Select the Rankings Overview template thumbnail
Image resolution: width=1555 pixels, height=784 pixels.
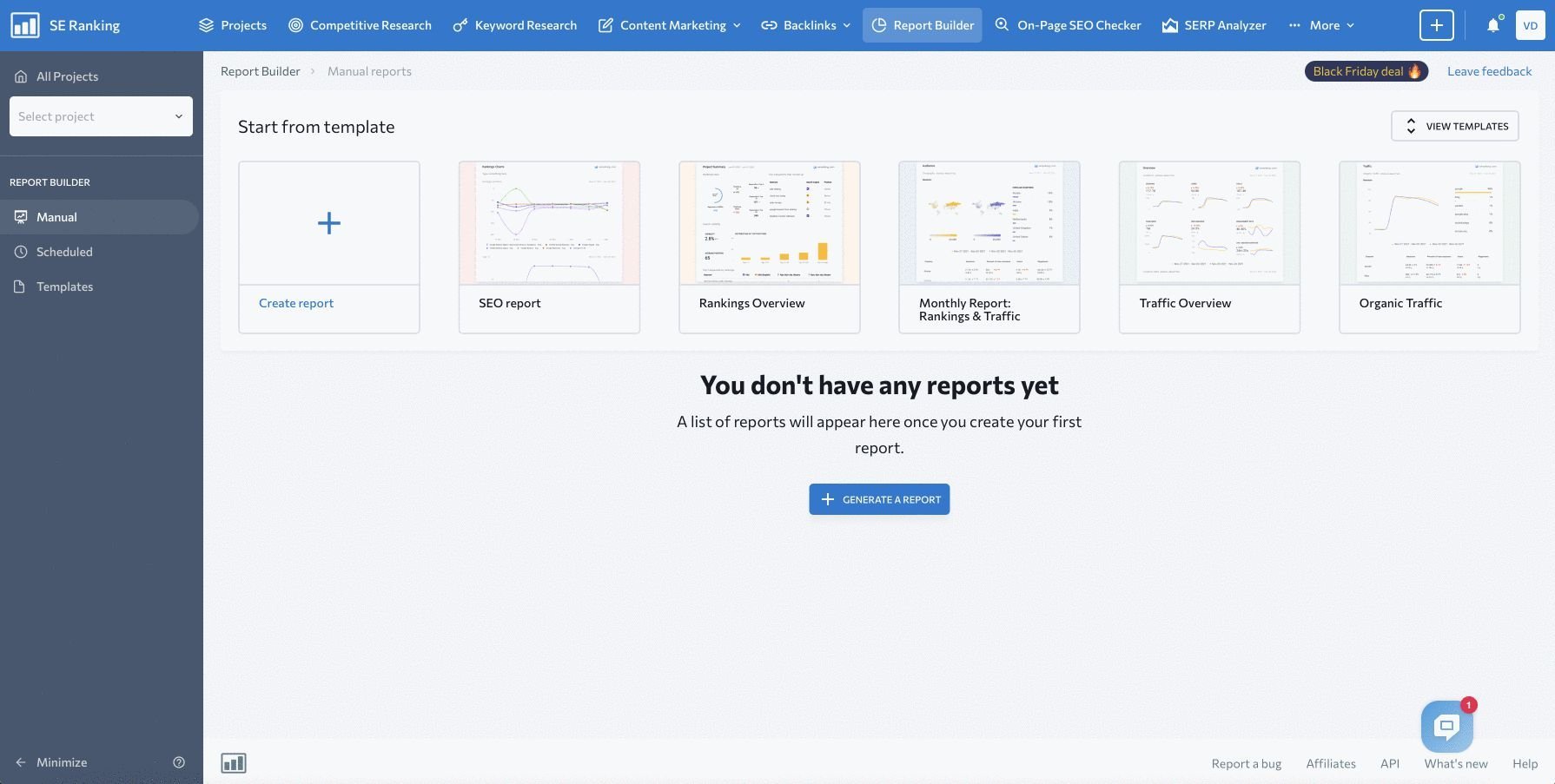pyautogui.click(x=770, y=223)
